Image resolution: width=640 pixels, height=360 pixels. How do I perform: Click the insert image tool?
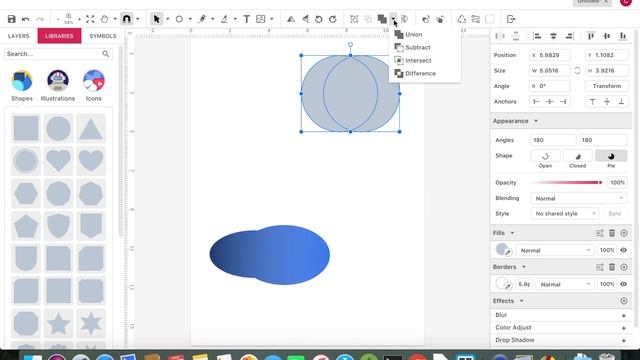click(260, 19)
